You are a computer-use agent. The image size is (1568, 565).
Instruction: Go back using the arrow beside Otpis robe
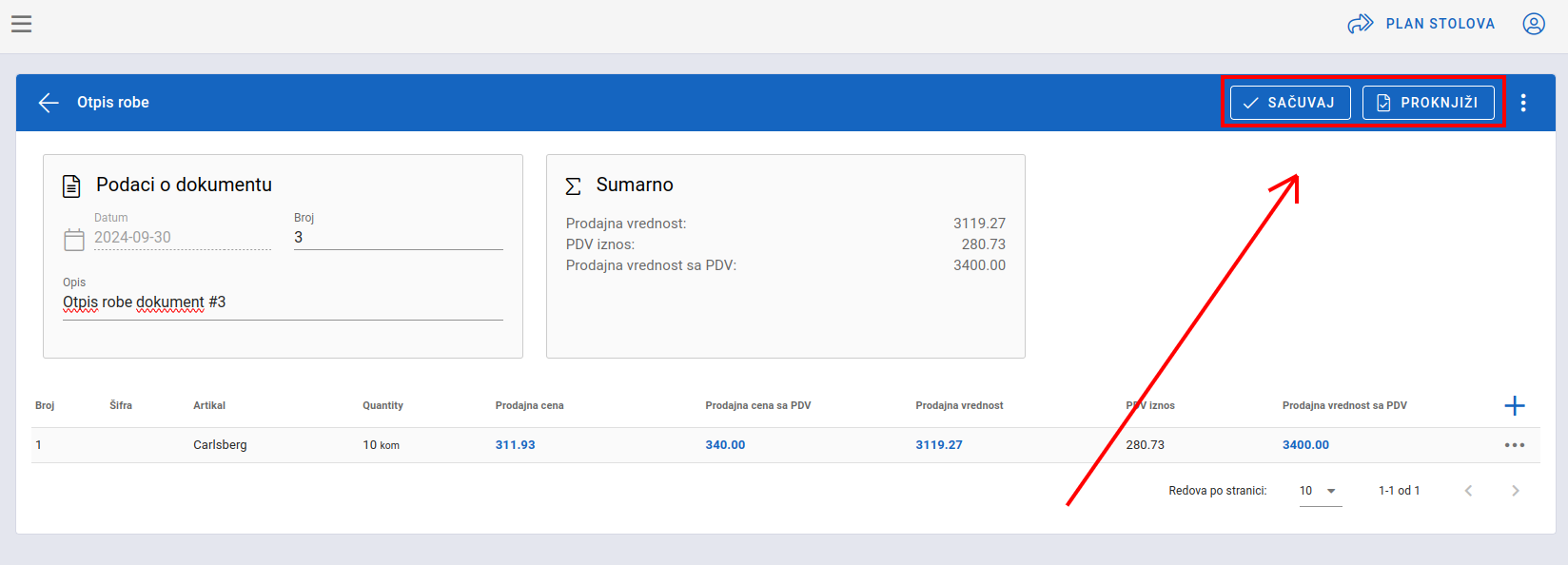[49, 103]
